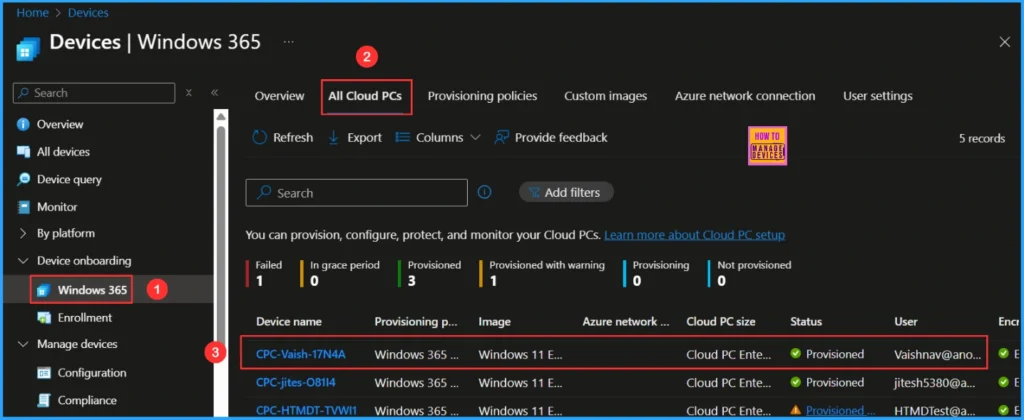Open device CPC-Vaish-17N4A
Viewport: 1024px width, 420px height.
pyautogui.click(x=300, y=354)
